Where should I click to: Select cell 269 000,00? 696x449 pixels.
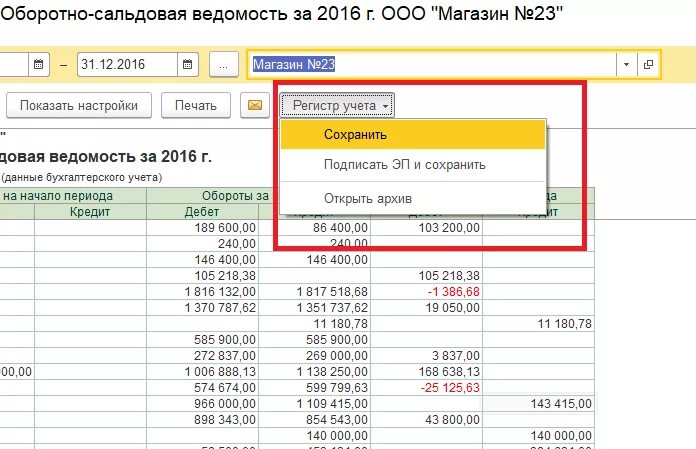pyautogui.click(x=315, y=355)
